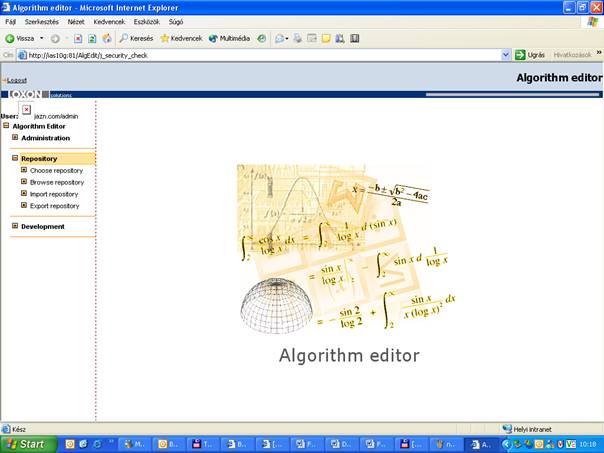Click inside the address bar URL field
The width and height of the screenshot is (604, 453).
[x=262, y=55]
